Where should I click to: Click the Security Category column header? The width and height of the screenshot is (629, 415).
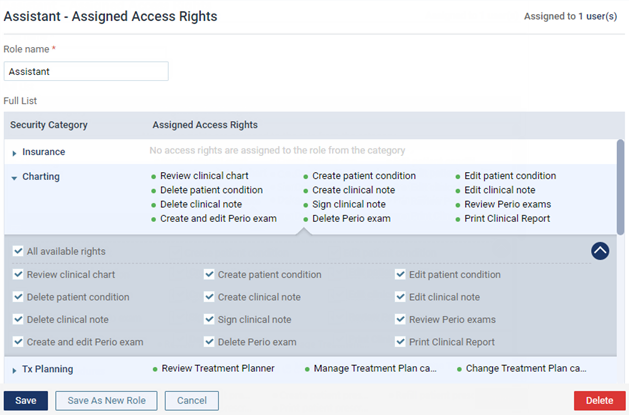(x=49, y=125)
